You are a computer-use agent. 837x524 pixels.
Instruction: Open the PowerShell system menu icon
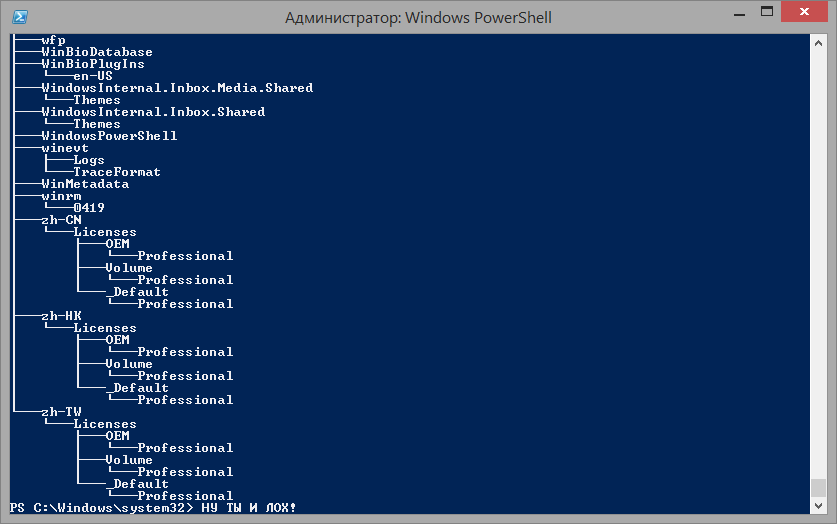(x=18, y=17)
